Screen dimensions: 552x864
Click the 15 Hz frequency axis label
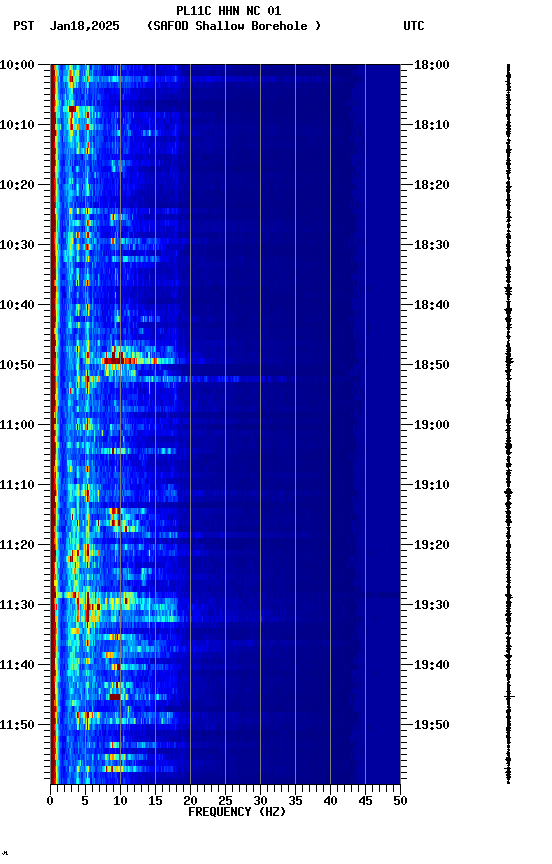tap(155, 801)
